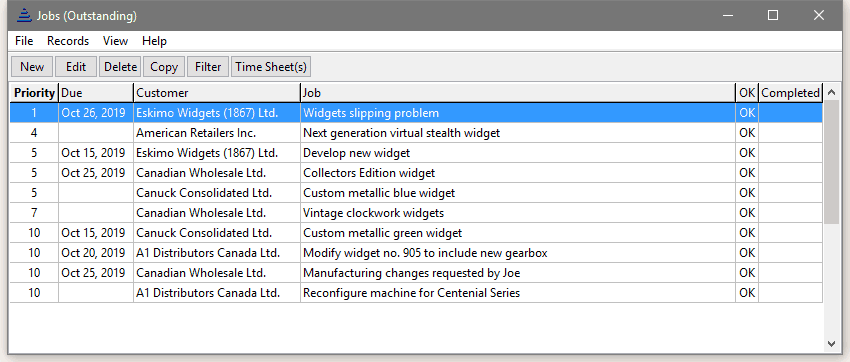850x362 pixels.
Task: Maximize the Jobs window
Action: tap(773, 16)
